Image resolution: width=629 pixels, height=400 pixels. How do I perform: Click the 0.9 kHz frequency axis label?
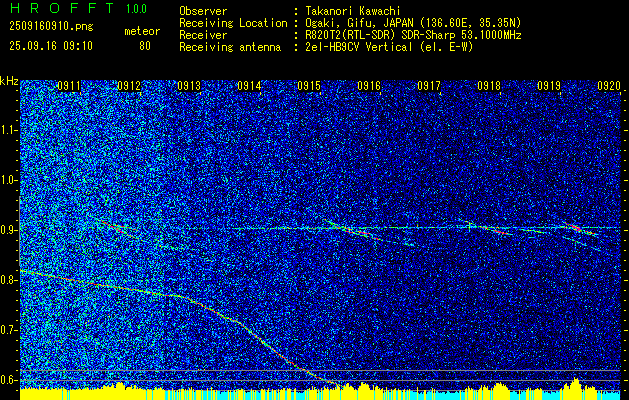(x=9, y=230)
